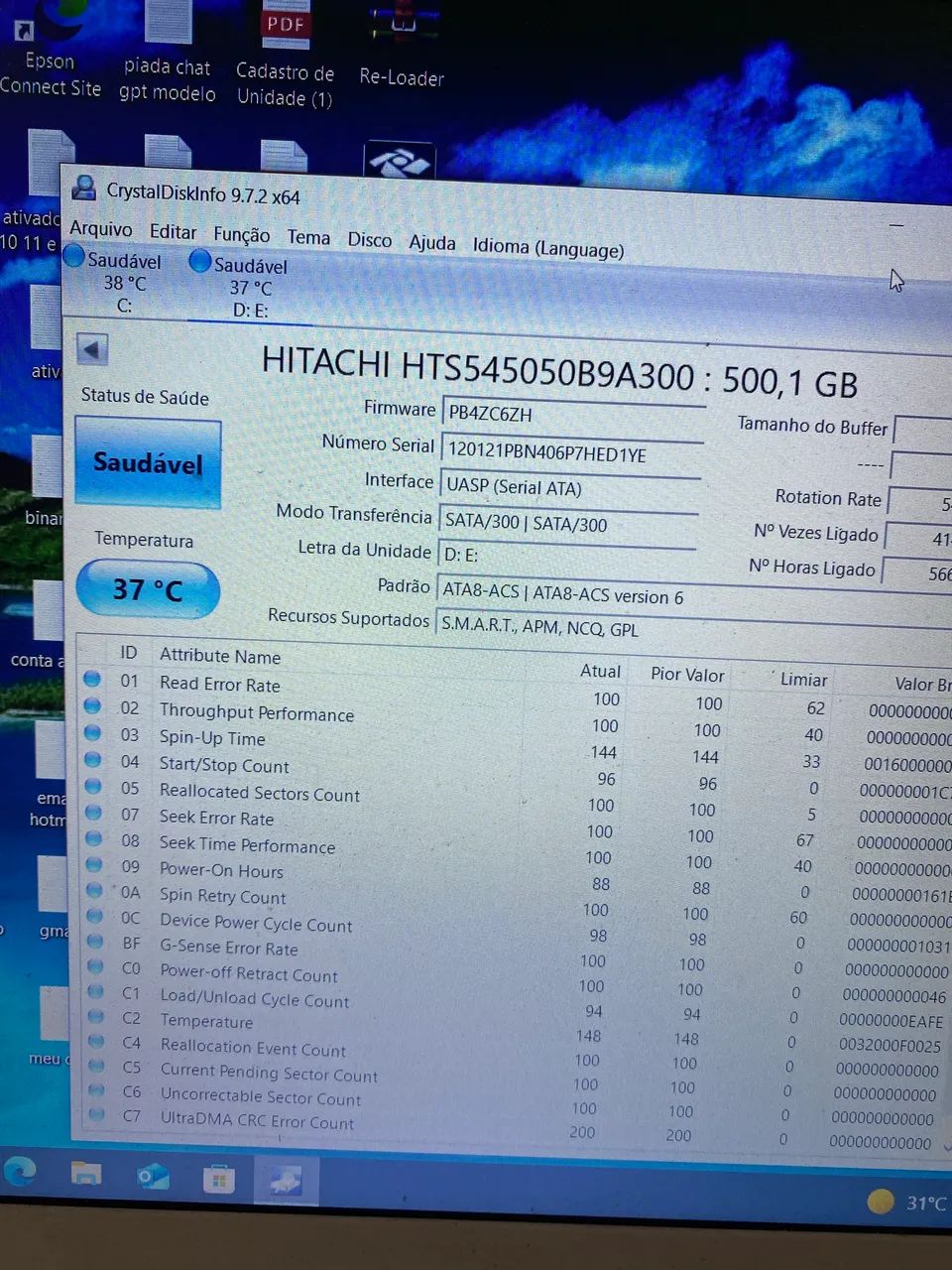Click the Nº Vezes Ligado value field
The height and width of the screenshot is (1270, 952).
918,539
